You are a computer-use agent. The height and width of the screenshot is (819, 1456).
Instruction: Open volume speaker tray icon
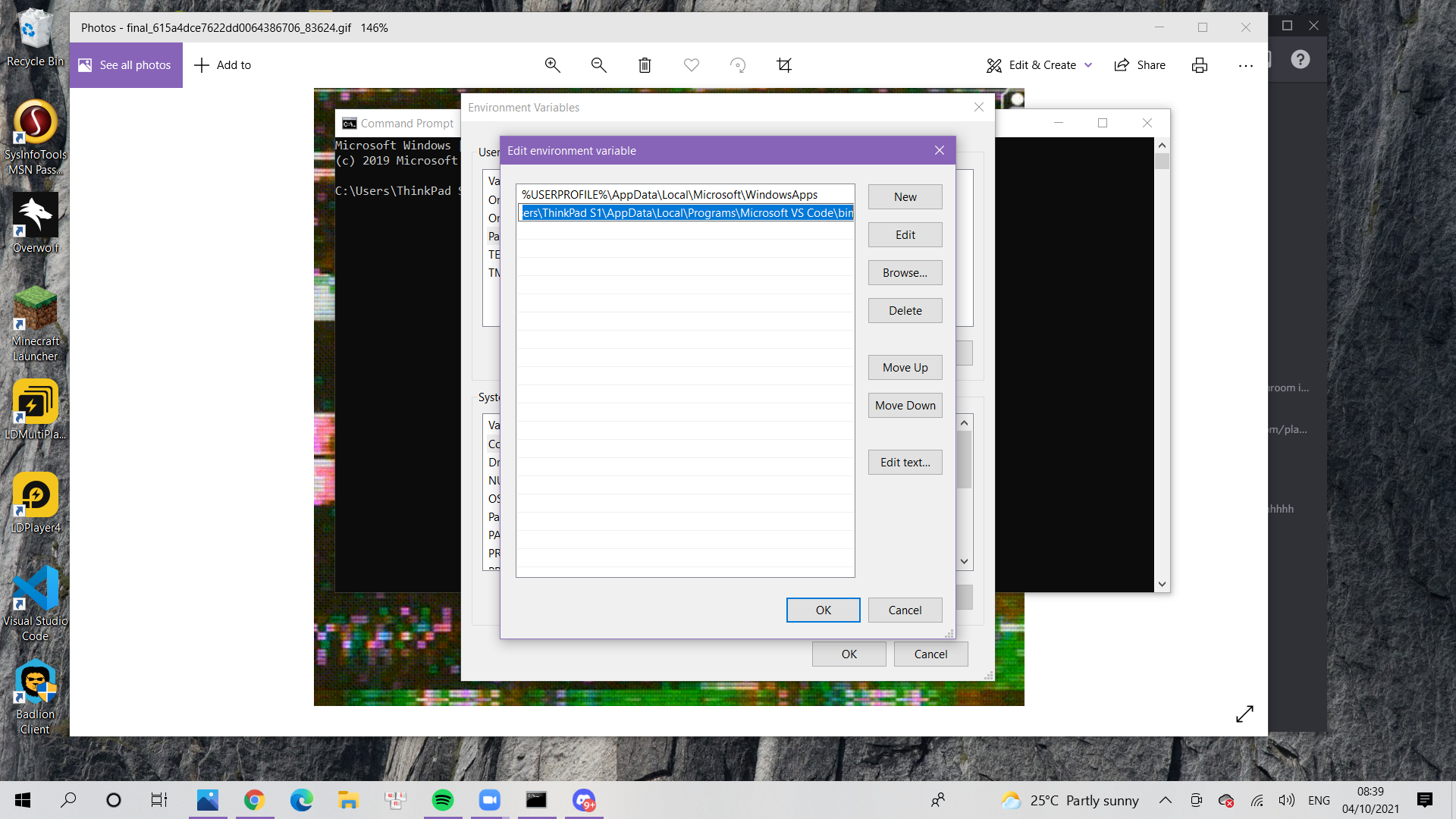pos(1286,800)
